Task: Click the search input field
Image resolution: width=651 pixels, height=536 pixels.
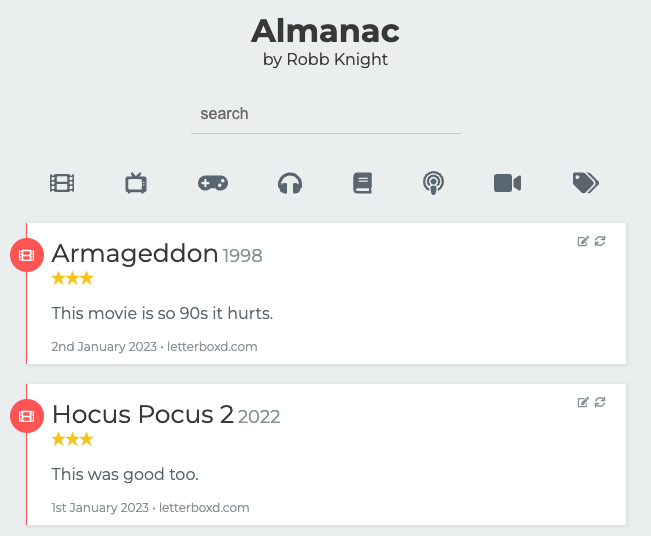Action: tap(325, 114)
